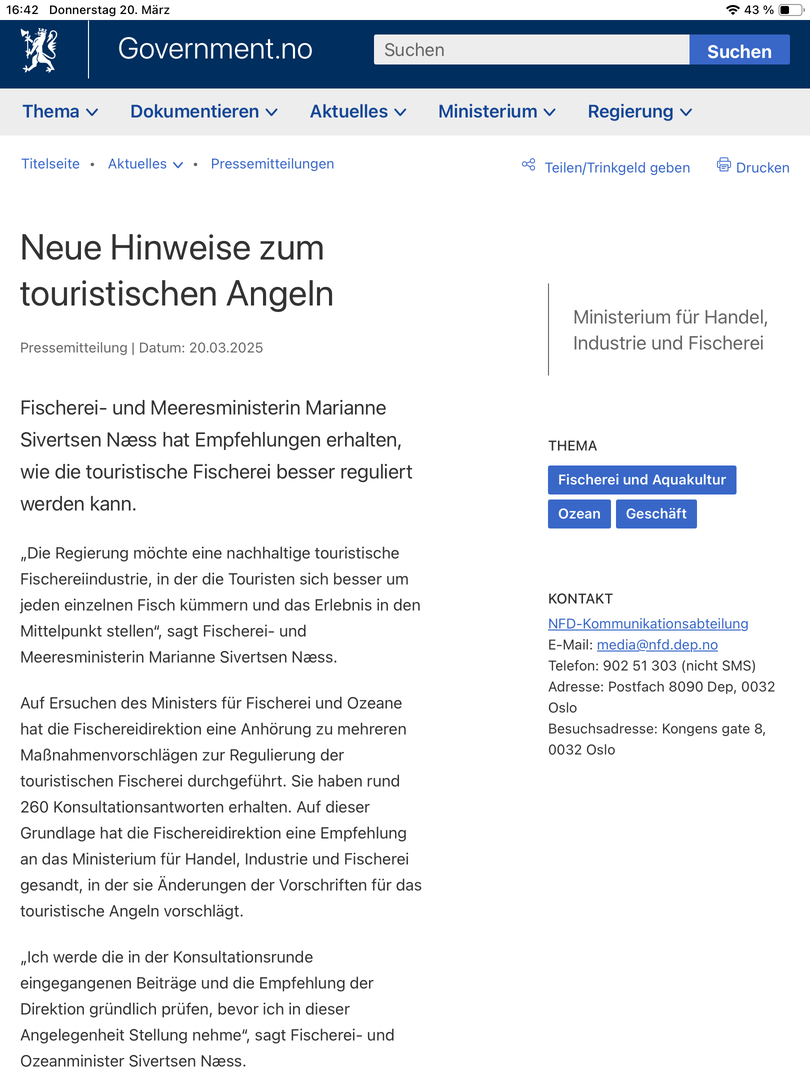
Task: Click into the Suchen search field
Action: (531, 50)
